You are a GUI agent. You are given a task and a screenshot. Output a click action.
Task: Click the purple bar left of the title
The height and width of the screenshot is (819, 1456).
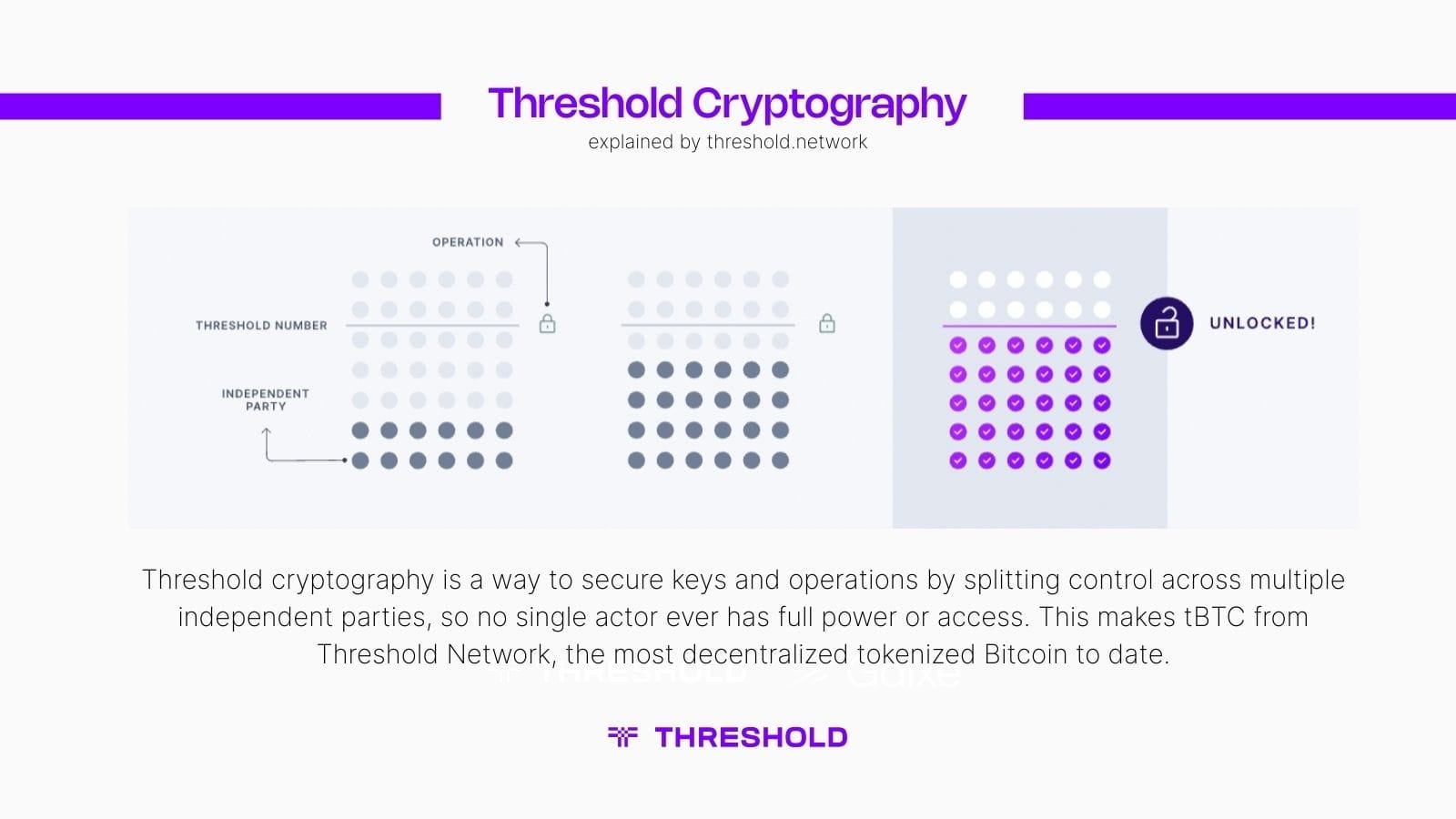click(x=220, y=106)
